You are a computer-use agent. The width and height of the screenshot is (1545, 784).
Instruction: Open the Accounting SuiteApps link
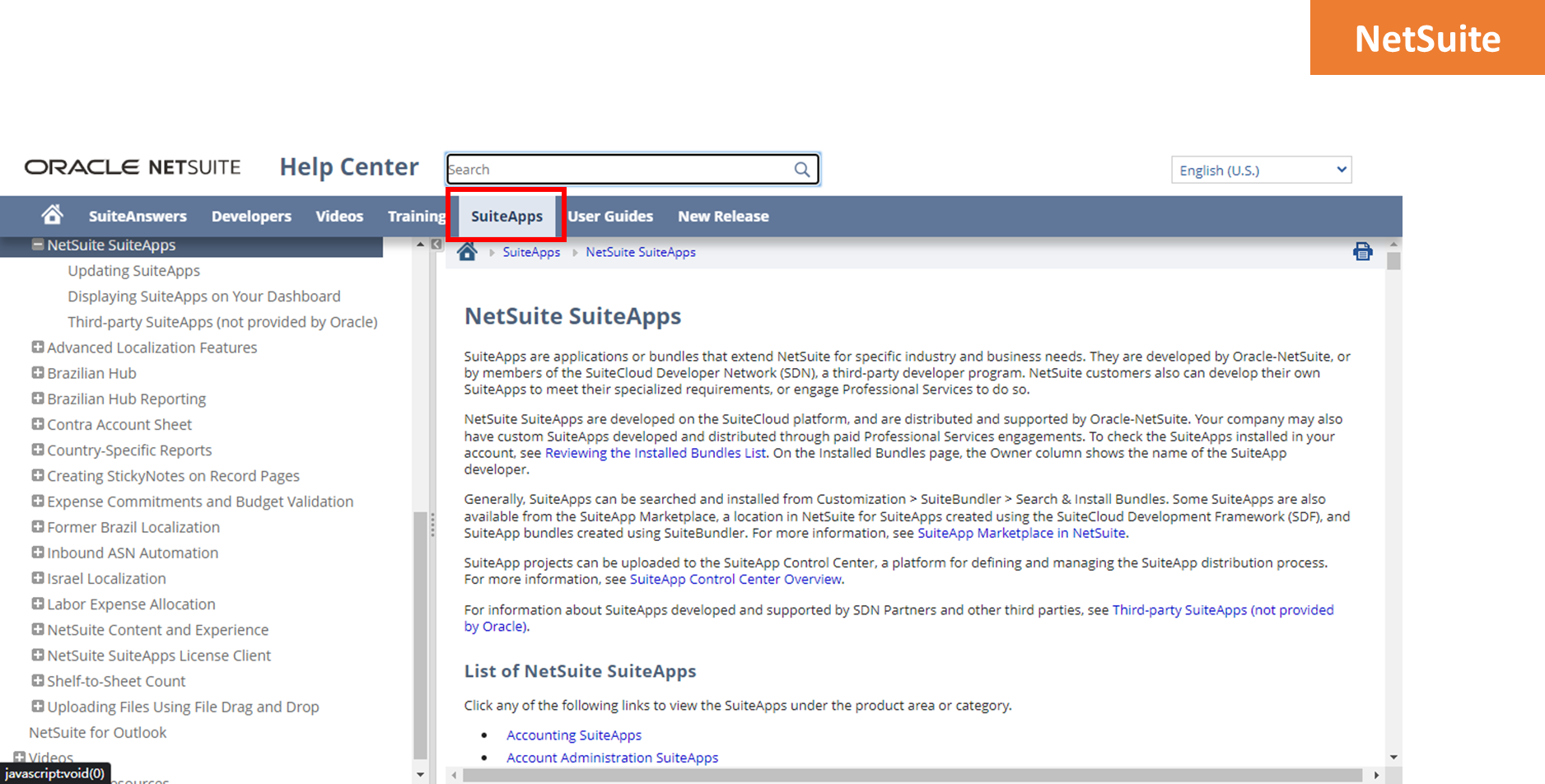573,735
